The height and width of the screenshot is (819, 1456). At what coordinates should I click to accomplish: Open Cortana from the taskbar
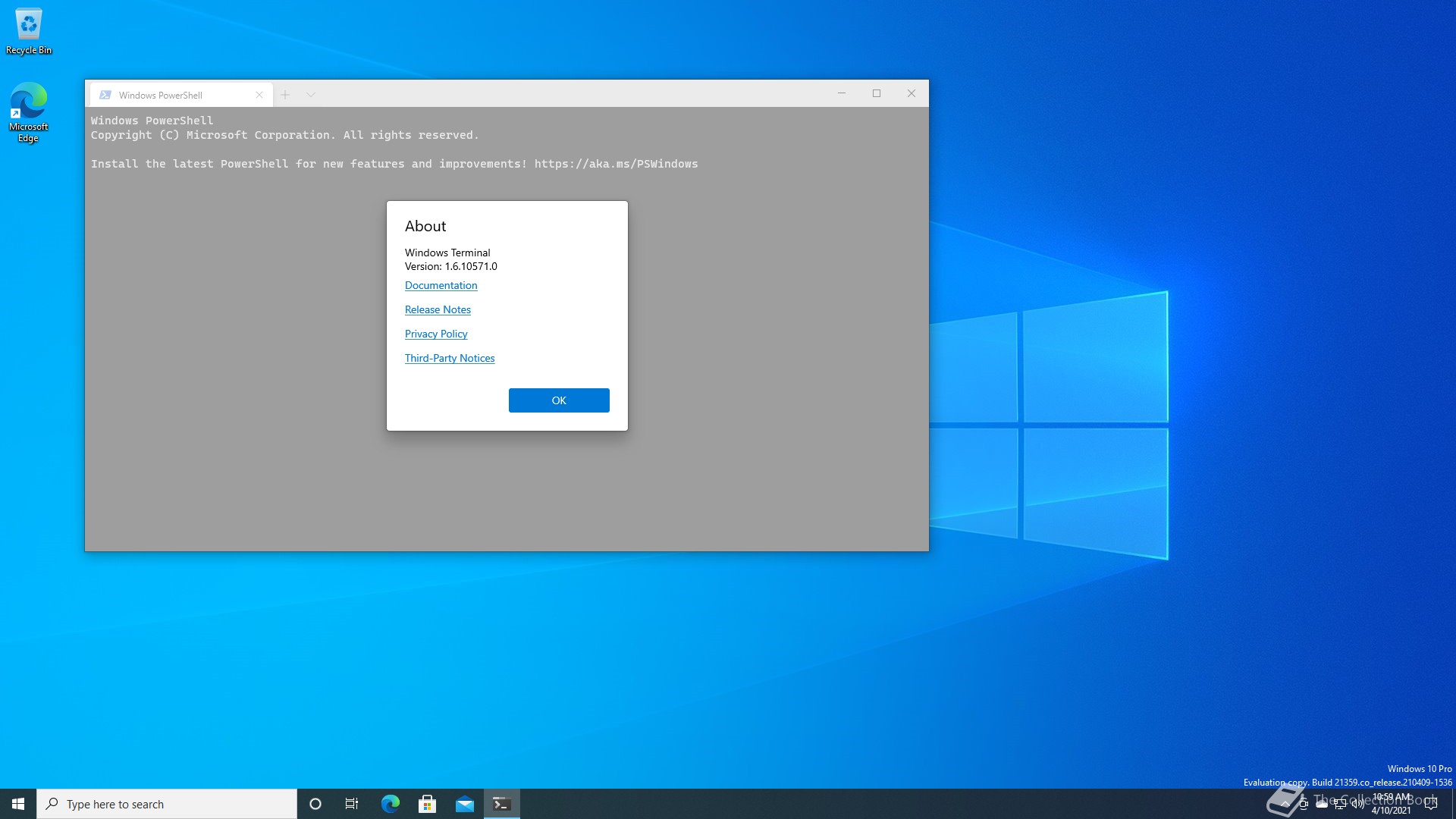click(x=315, y=804)
